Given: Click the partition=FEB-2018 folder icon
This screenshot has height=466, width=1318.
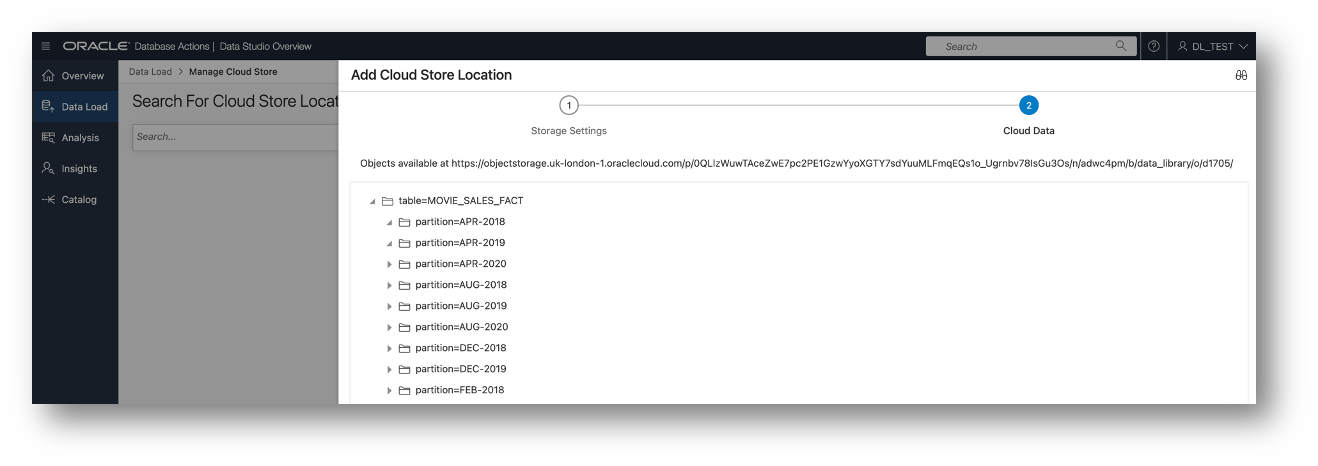Looking at the screenshot, I should [x=405, y=390].
